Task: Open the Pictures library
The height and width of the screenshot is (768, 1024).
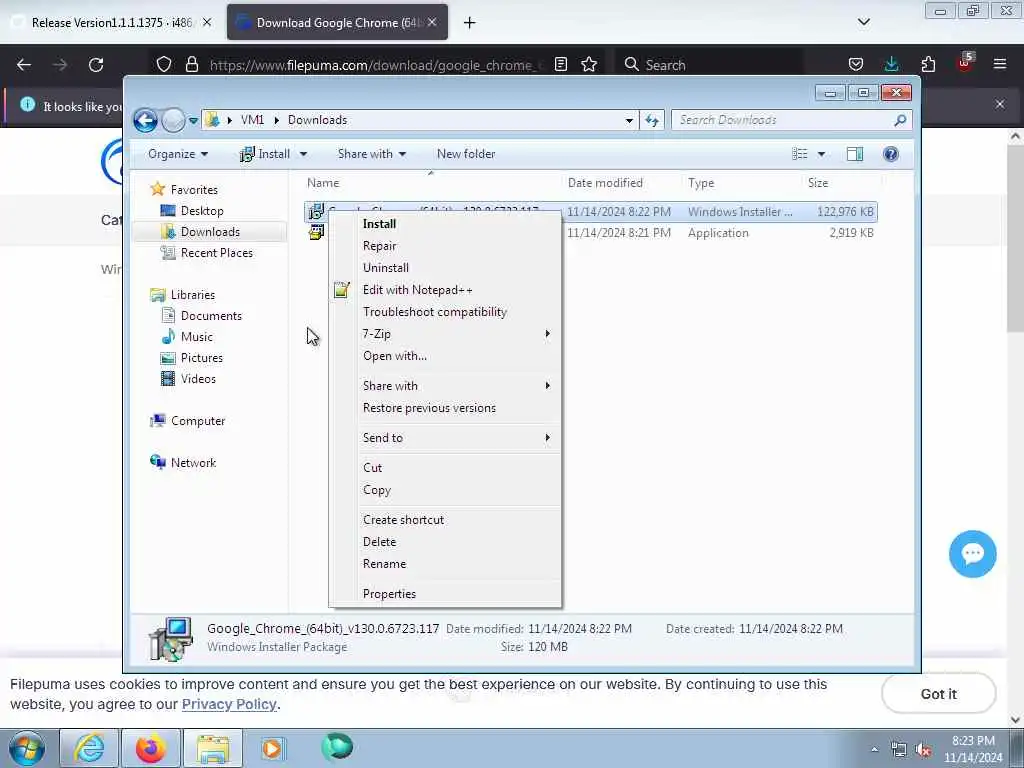Action: click(201, 358)
